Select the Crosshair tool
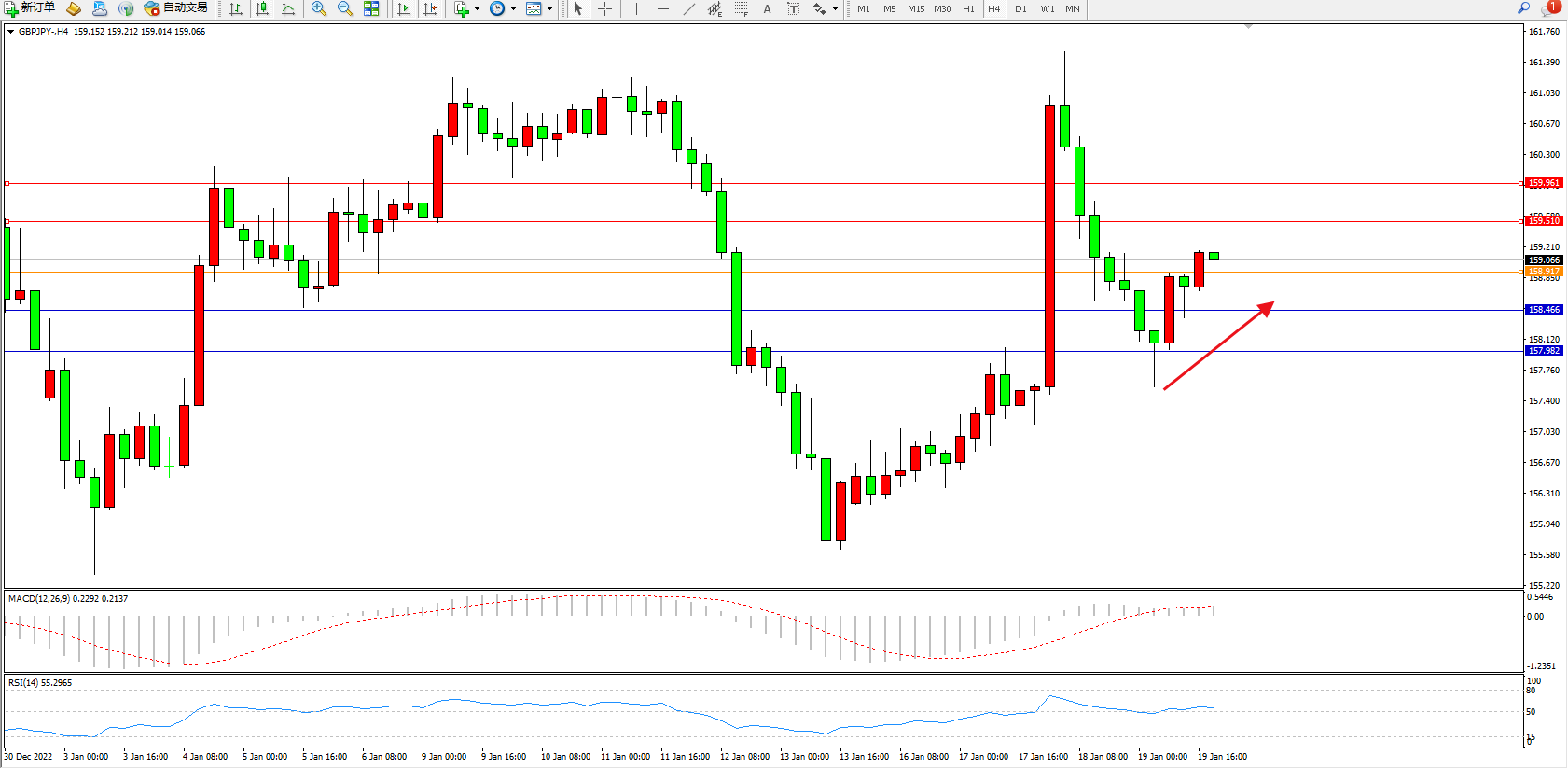 pyautogui.click(x=604, y=8)
